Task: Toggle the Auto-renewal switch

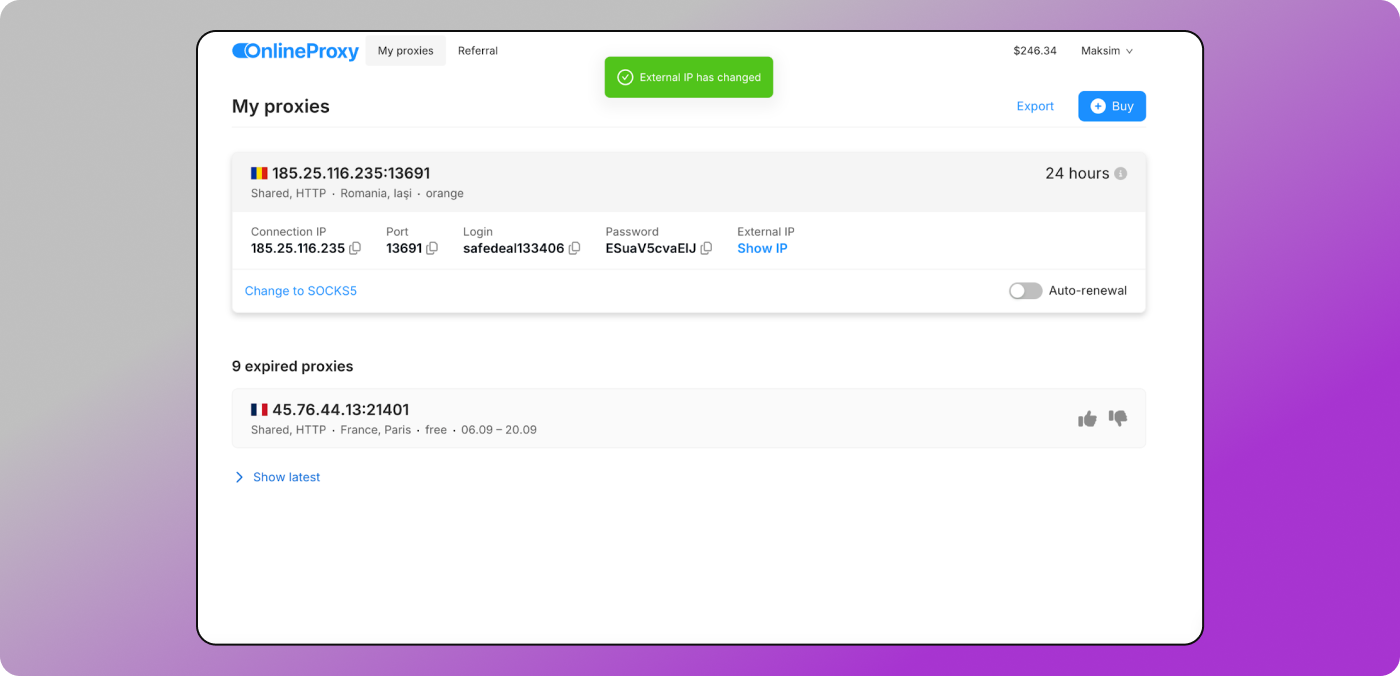Action: (x=1025, y=291)
